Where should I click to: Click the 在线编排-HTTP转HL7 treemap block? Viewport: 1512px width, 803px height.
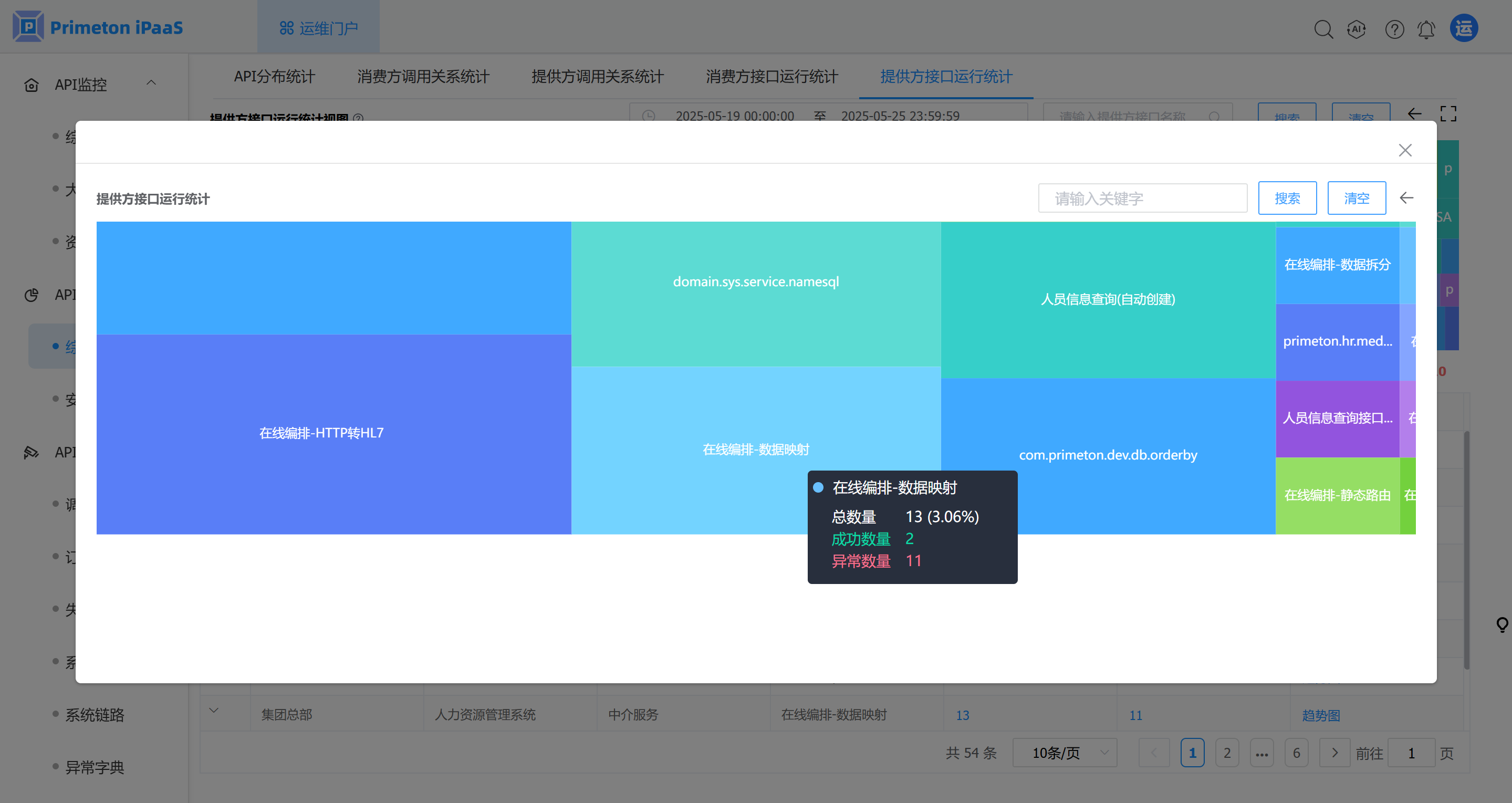(321, 433)
